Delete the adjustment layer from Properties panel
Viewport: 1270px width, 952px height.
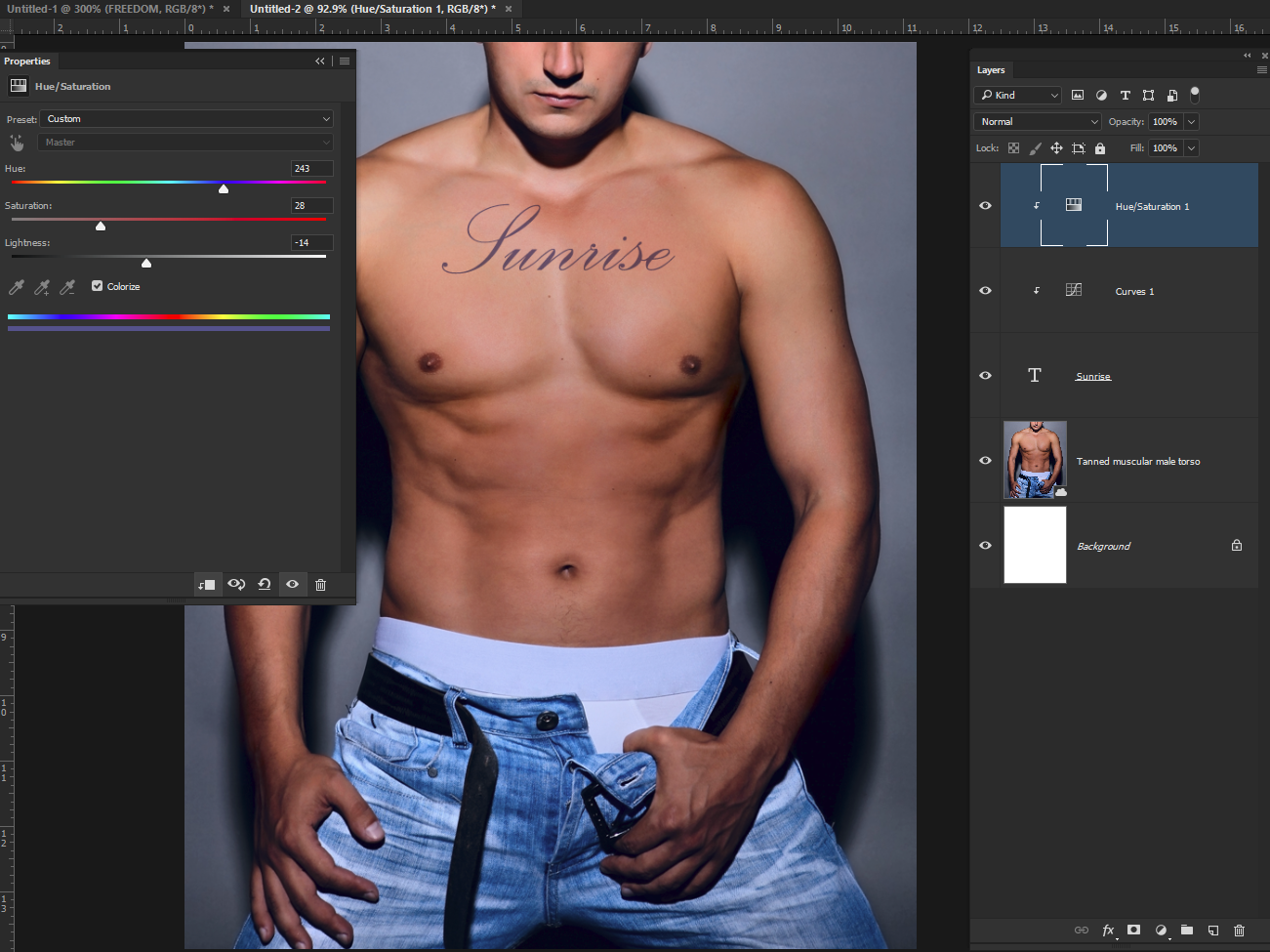[320, 584]
